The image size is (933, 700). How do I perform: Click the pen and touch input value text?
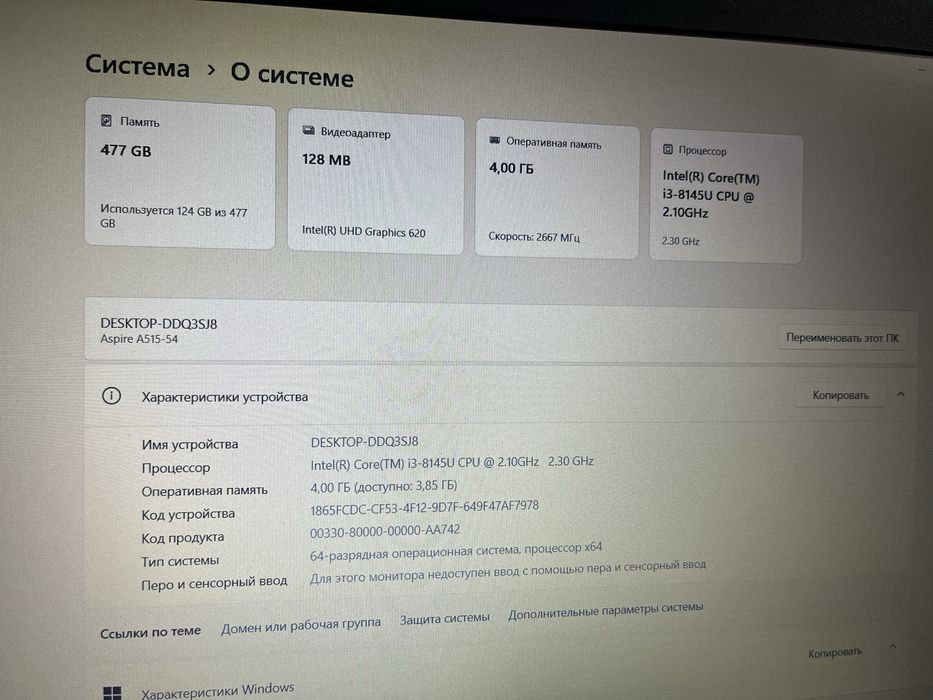point(508,571)
